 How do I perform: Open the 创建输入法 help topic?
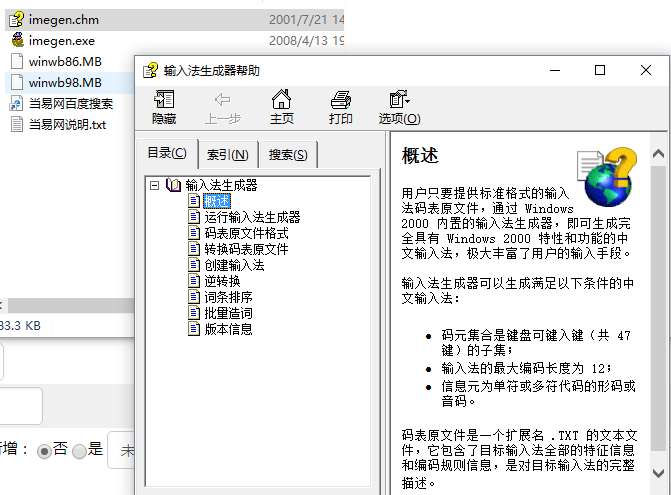pyautogui.click(x=234, y=265)
